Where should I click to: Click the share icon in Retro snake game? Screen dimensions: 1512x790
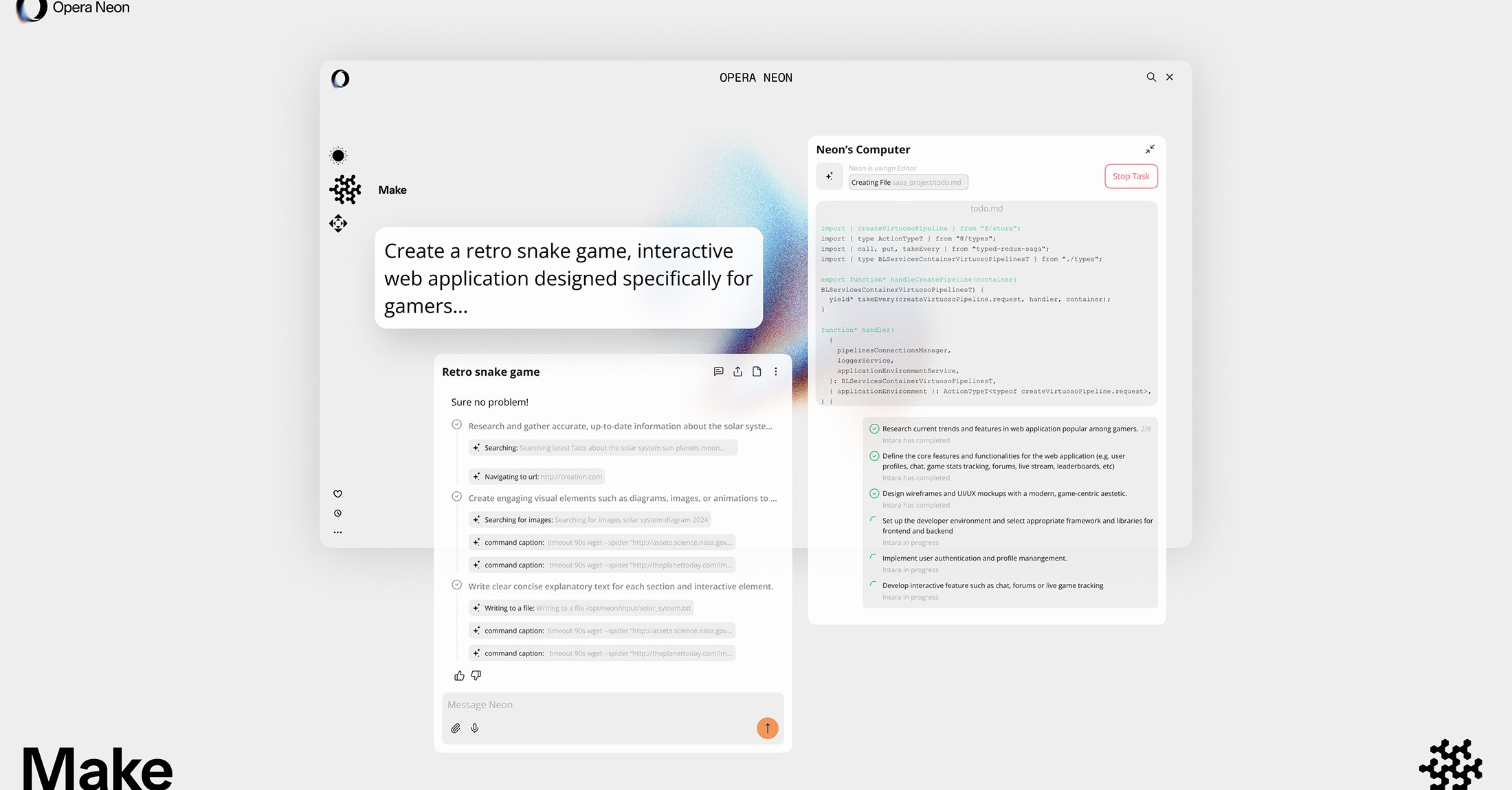pos(737,372)
